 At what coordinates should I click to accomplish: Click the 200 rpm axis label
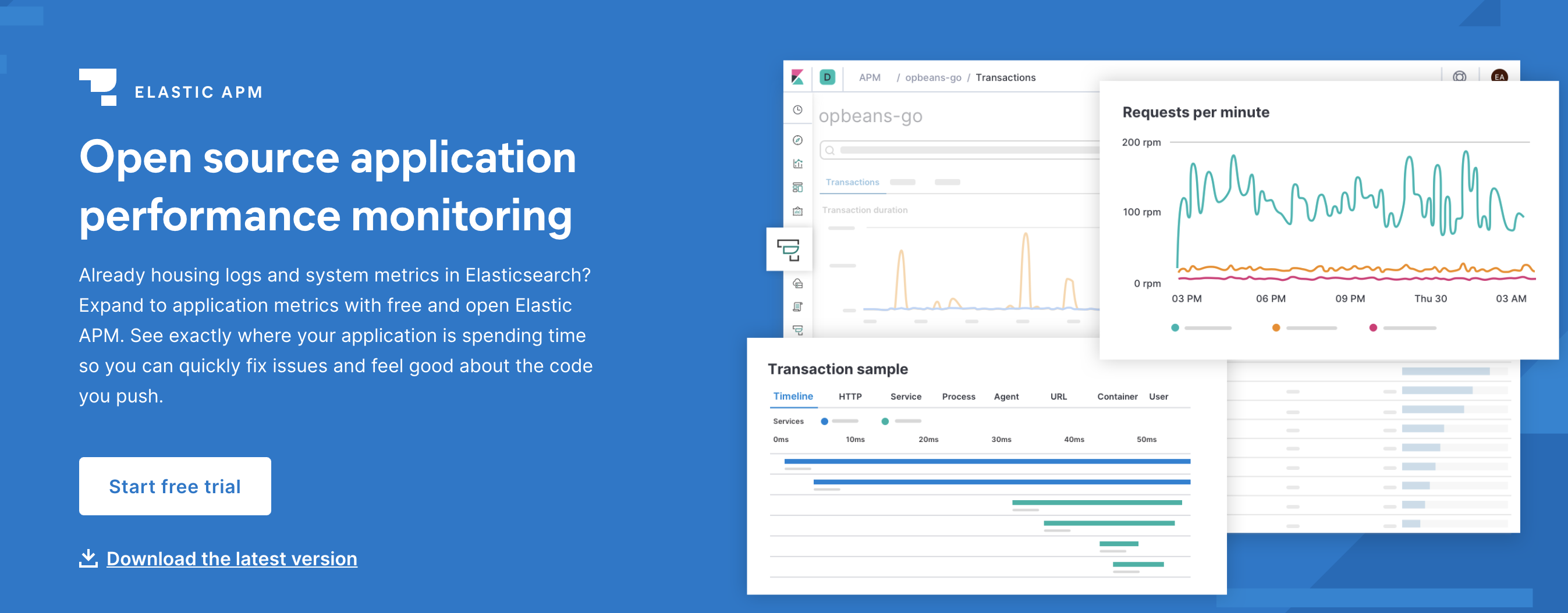point(1141,142)
